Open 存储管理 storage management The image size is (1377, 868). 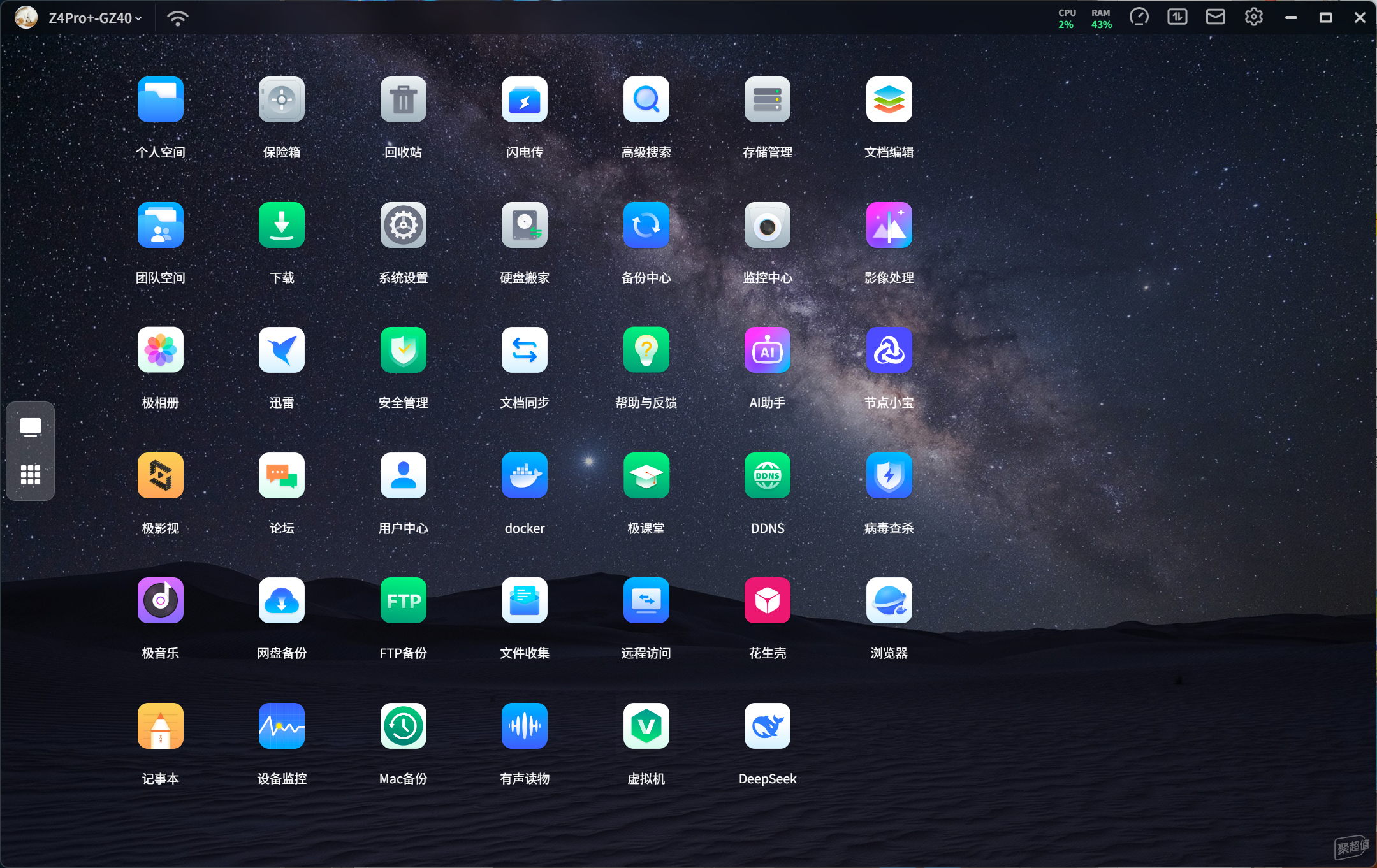[768, 100]
